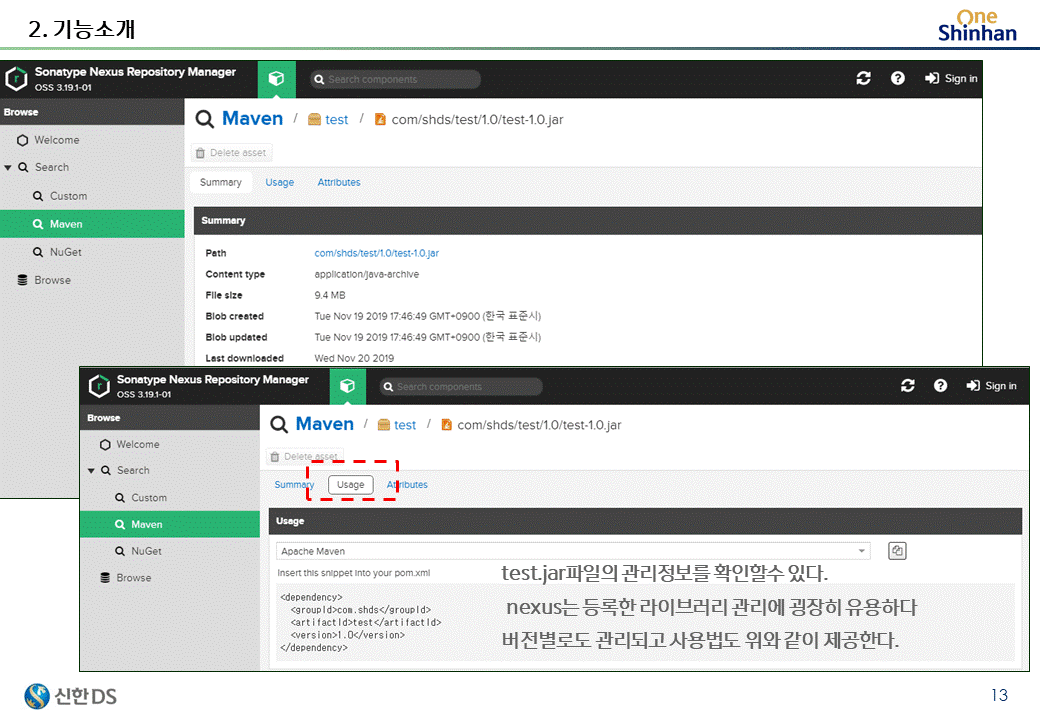Collapse Search tree node in front window
This screenshot has width=1040, height=720.
[91, 470]
